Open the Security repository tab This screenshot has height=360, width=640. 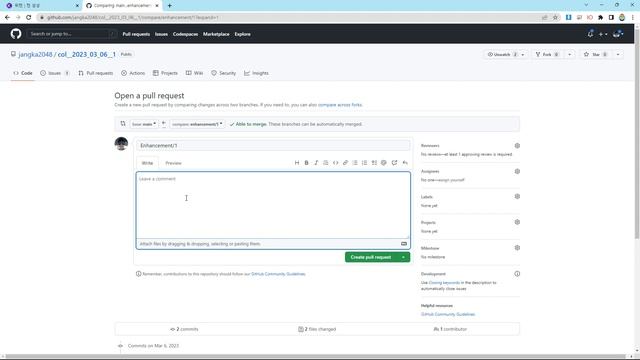click(x=224, y=73)
